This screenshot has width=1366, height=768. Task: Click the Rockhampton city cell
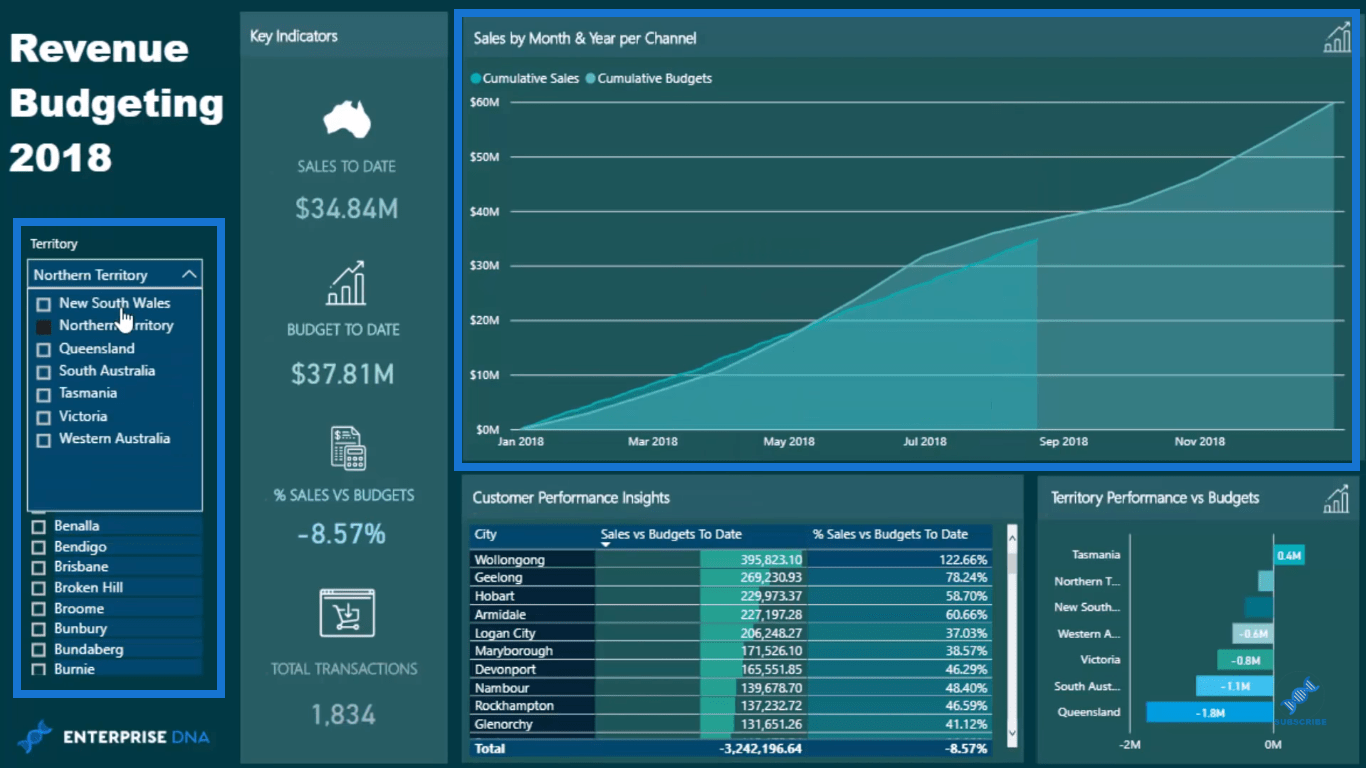pyautogui.click(x=533, y=706)
